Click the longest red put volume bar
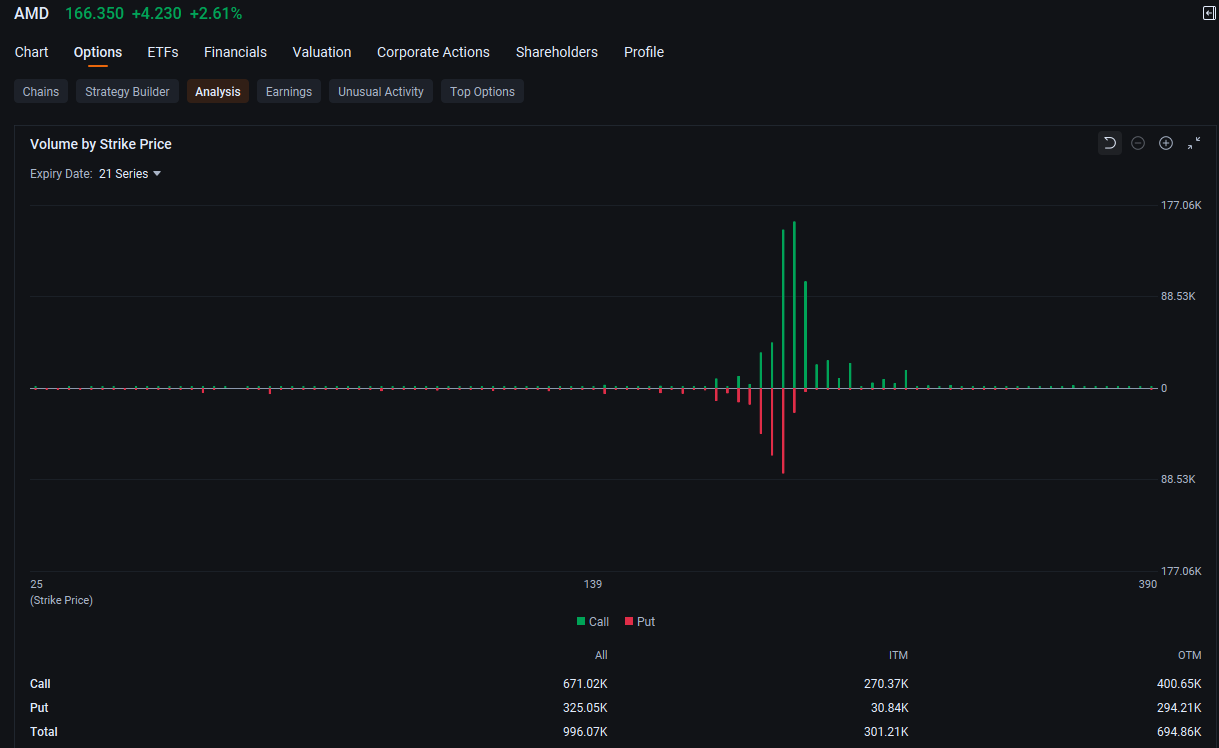The image size is (1219, 748). pos(783,430)
